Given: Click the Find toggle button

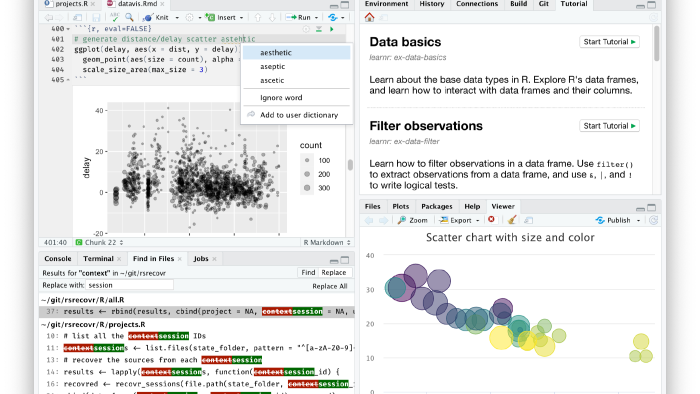Looking at the screenshot, I should coord(308,273).
